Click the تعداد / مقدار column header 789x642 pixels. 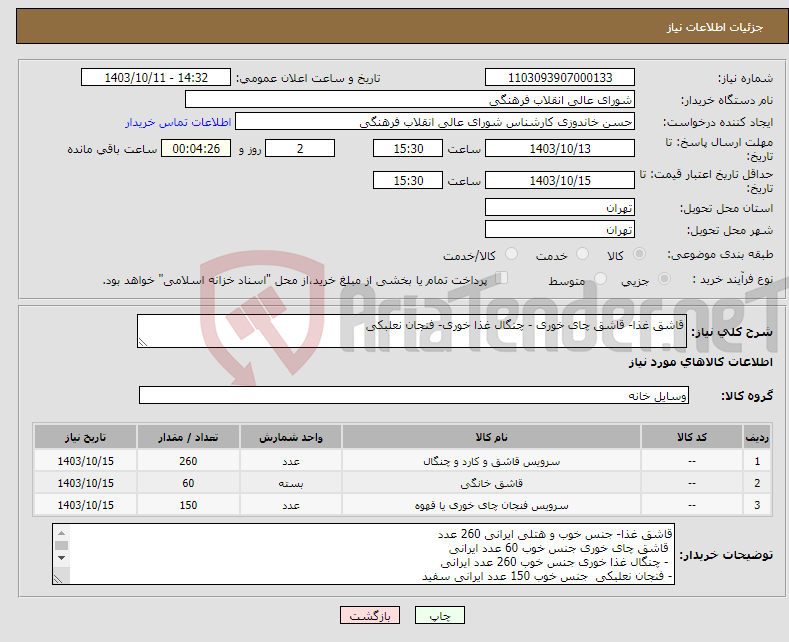tap(188, 437)
